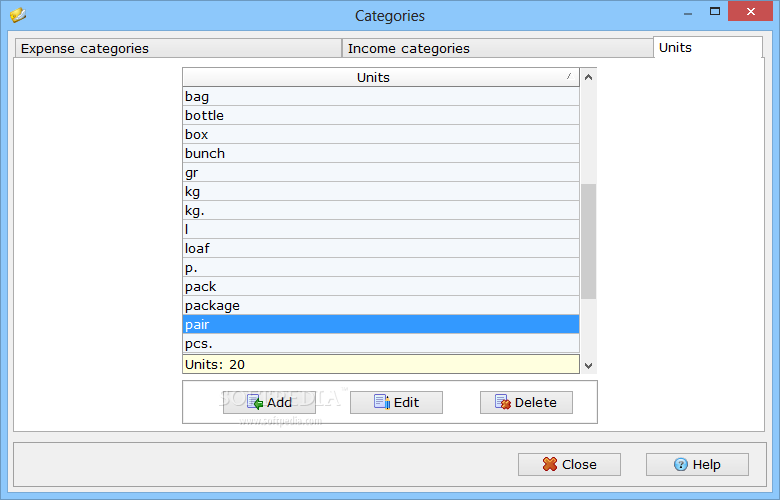Sort list by the Units column header
This screenshot has width=780, height=500.
[381, 77]
